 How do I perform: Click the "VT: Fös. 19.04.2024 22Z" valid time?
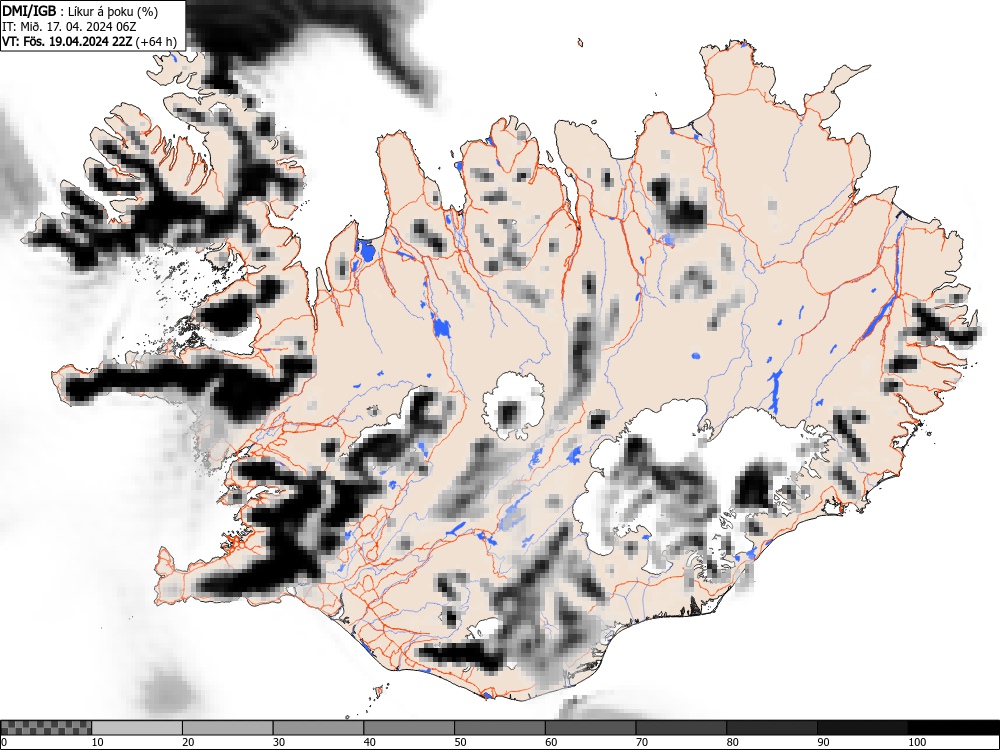tap(67, 41)
